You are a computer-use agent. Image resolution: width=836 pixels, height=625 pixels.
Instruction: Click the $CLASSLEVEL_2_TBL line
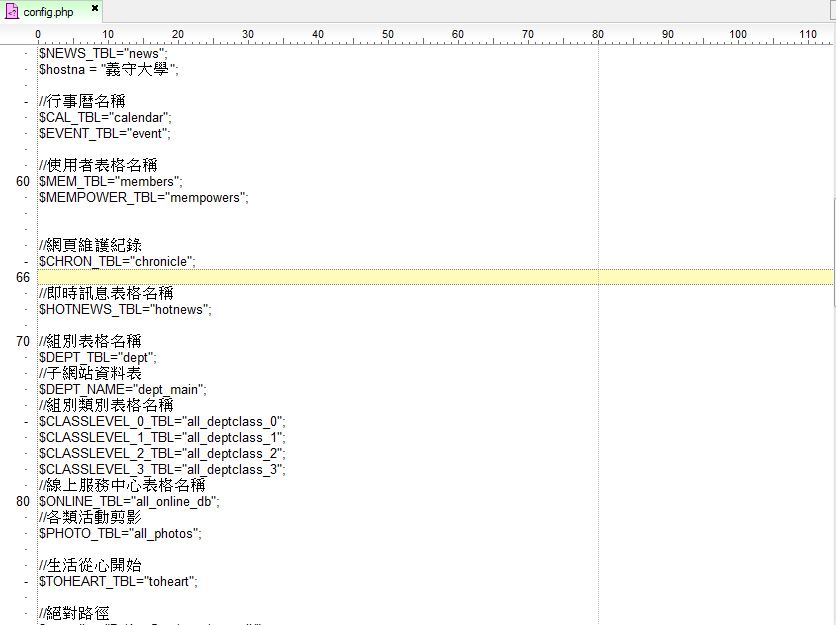(162, 453)
